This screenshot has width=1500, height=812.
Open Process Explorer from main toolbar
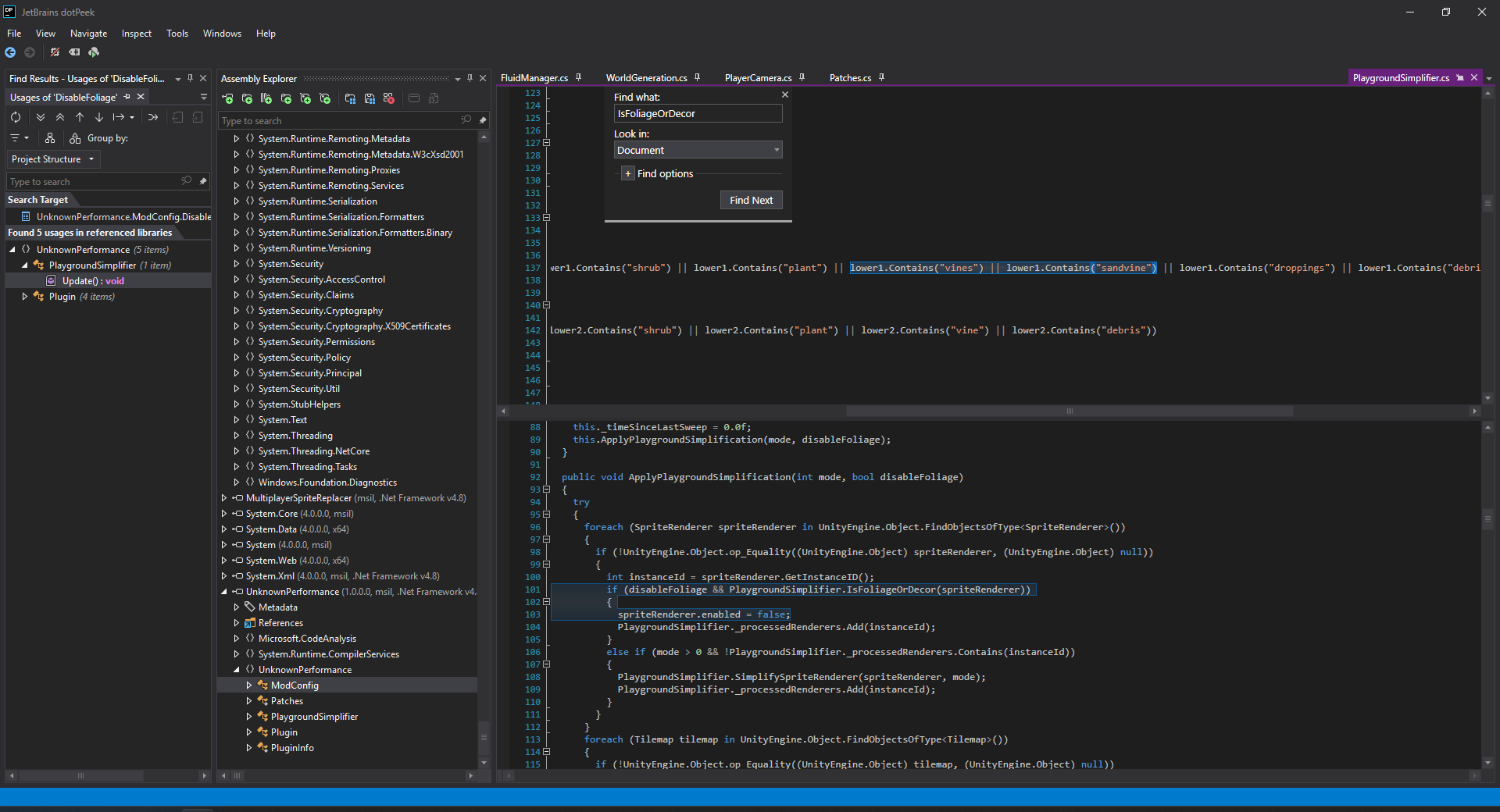(94, 52)
